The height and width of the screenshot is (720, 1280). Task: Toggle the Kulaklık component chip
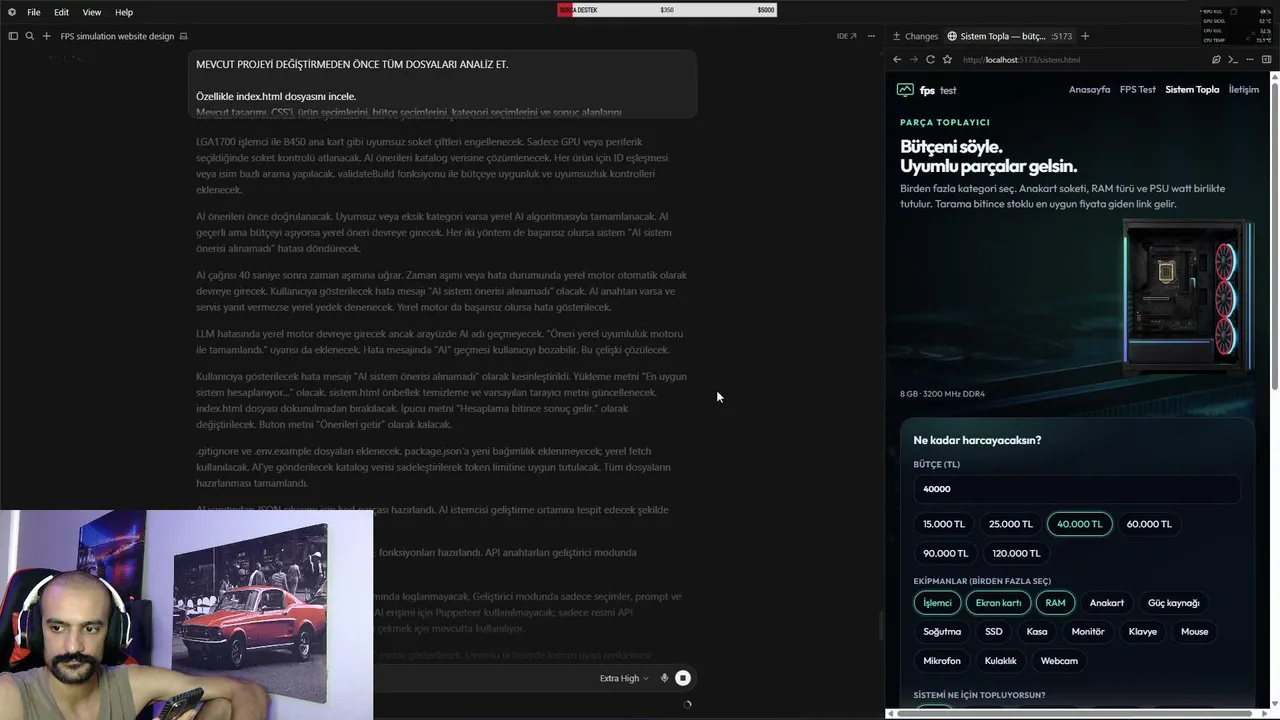click(x=1000, y=661)
